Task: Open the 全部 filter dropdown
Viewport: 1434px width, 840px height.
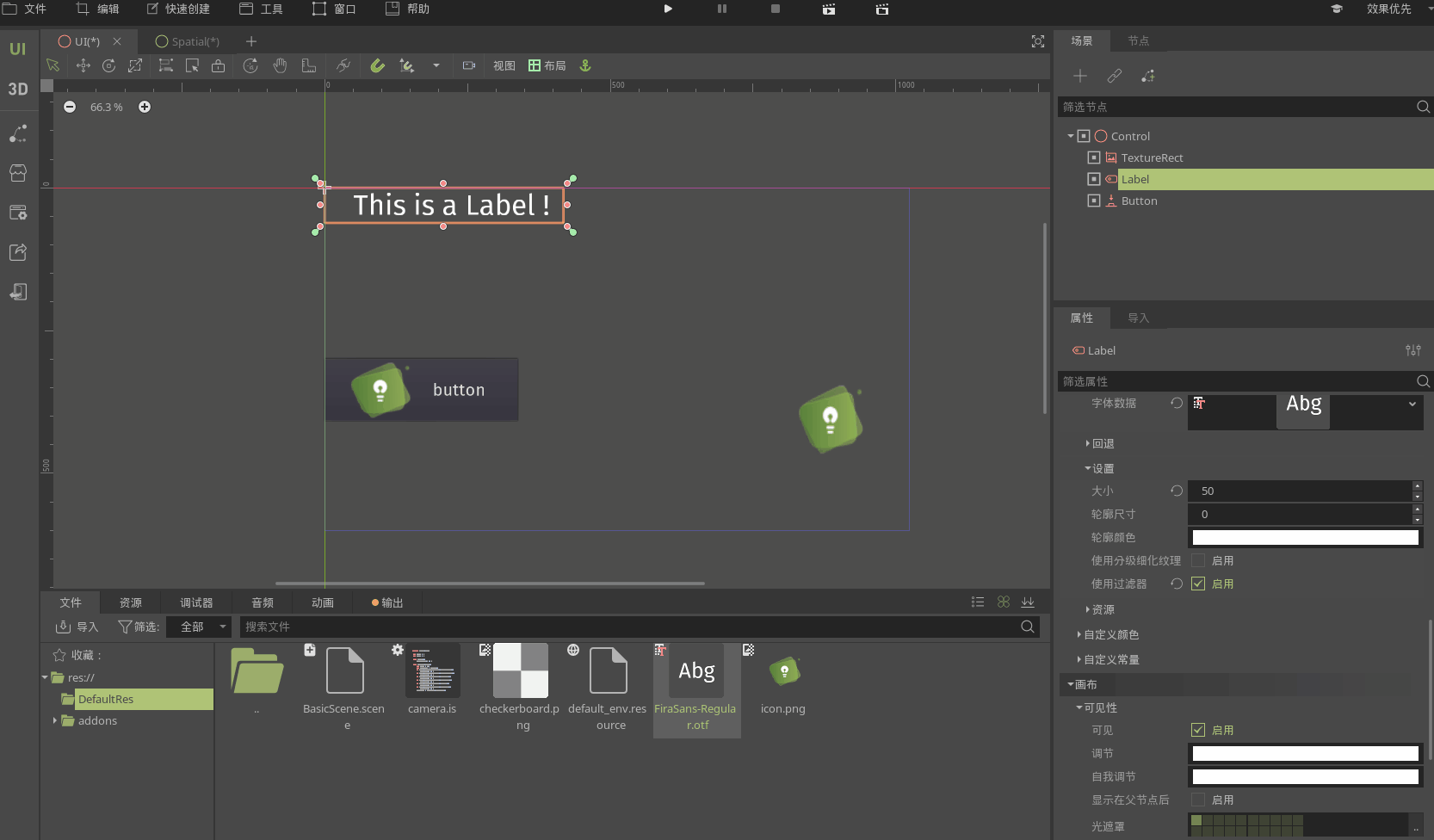Action: 200,627
